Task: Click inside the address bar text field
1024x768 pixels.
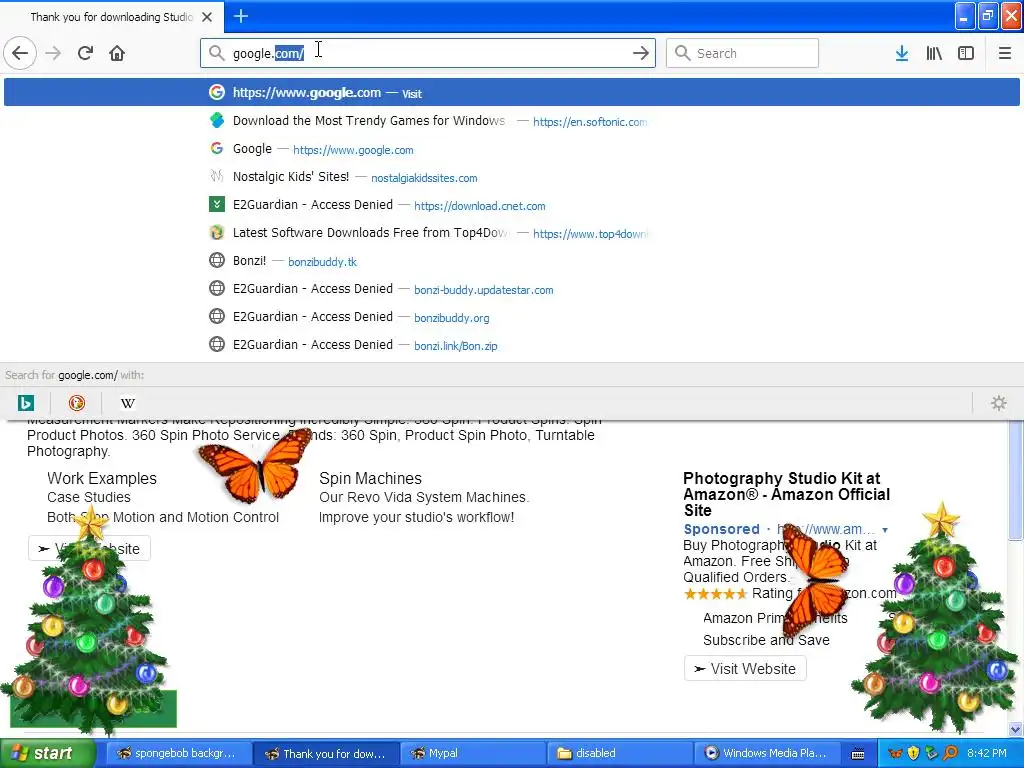Action: [x=428, y=53]
